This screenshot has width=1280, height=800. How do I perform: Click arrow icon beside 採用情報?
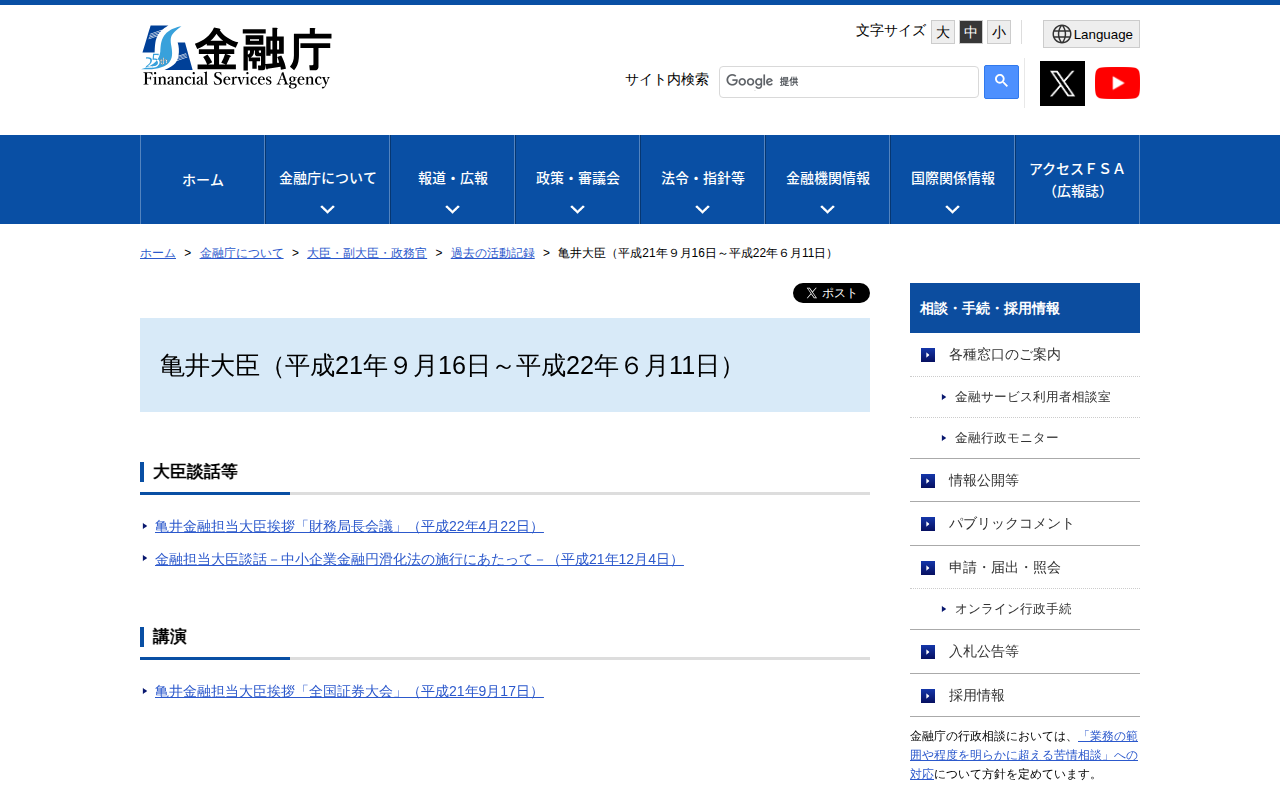[928, 696]
